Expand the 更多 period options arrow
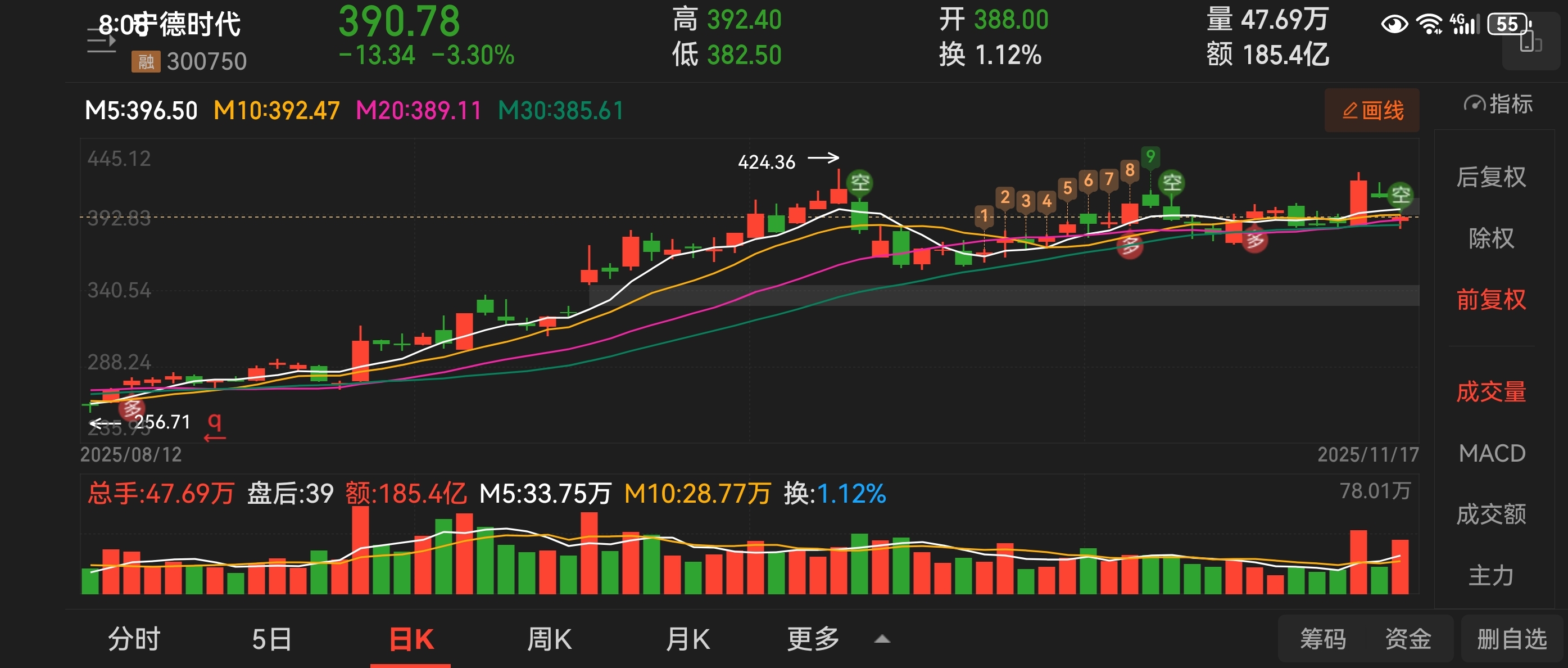Viewport: 1568px width, 668px height. (882, 639)
